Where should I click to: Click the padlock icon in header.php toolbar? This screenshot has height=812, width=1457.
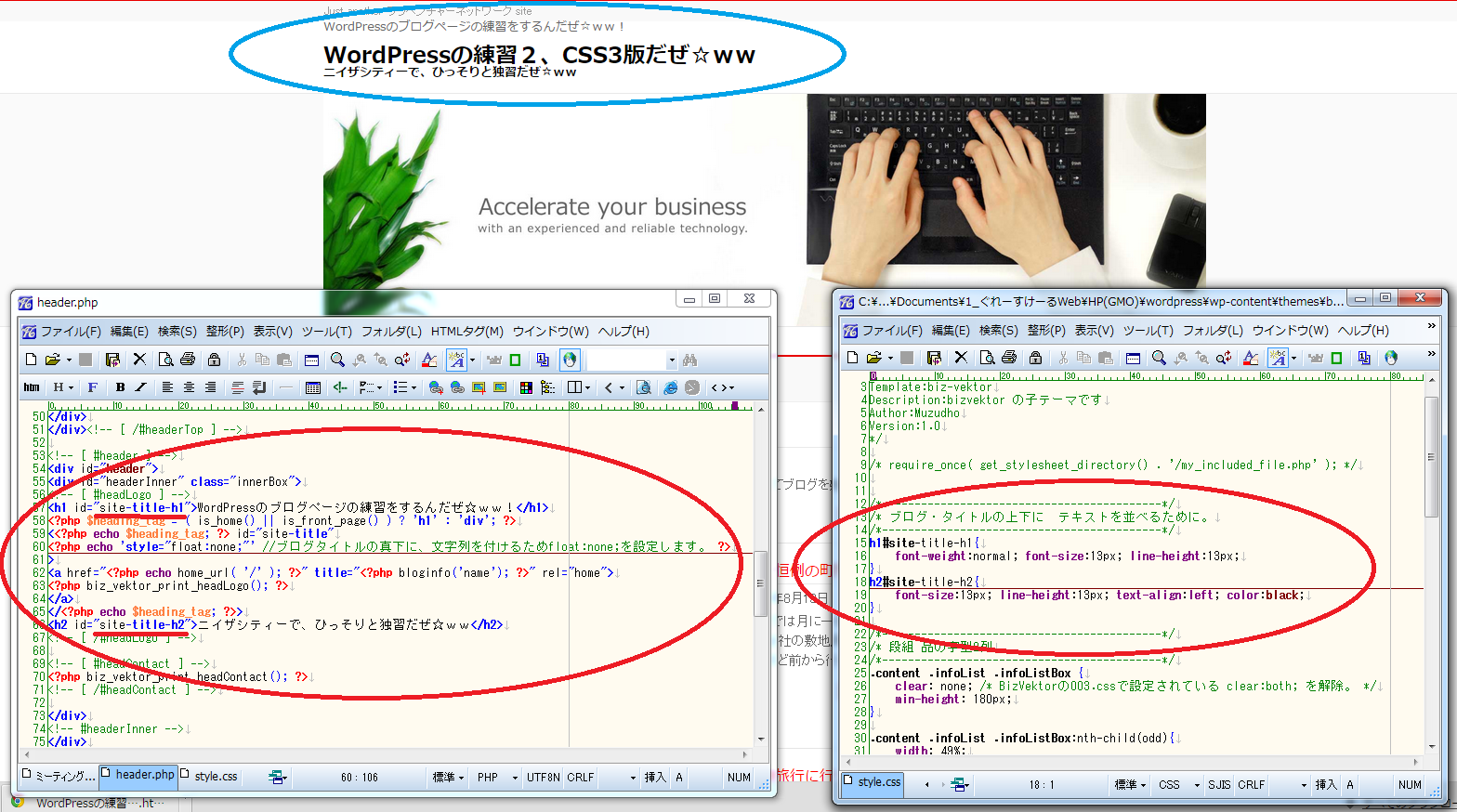pos(214,360)
